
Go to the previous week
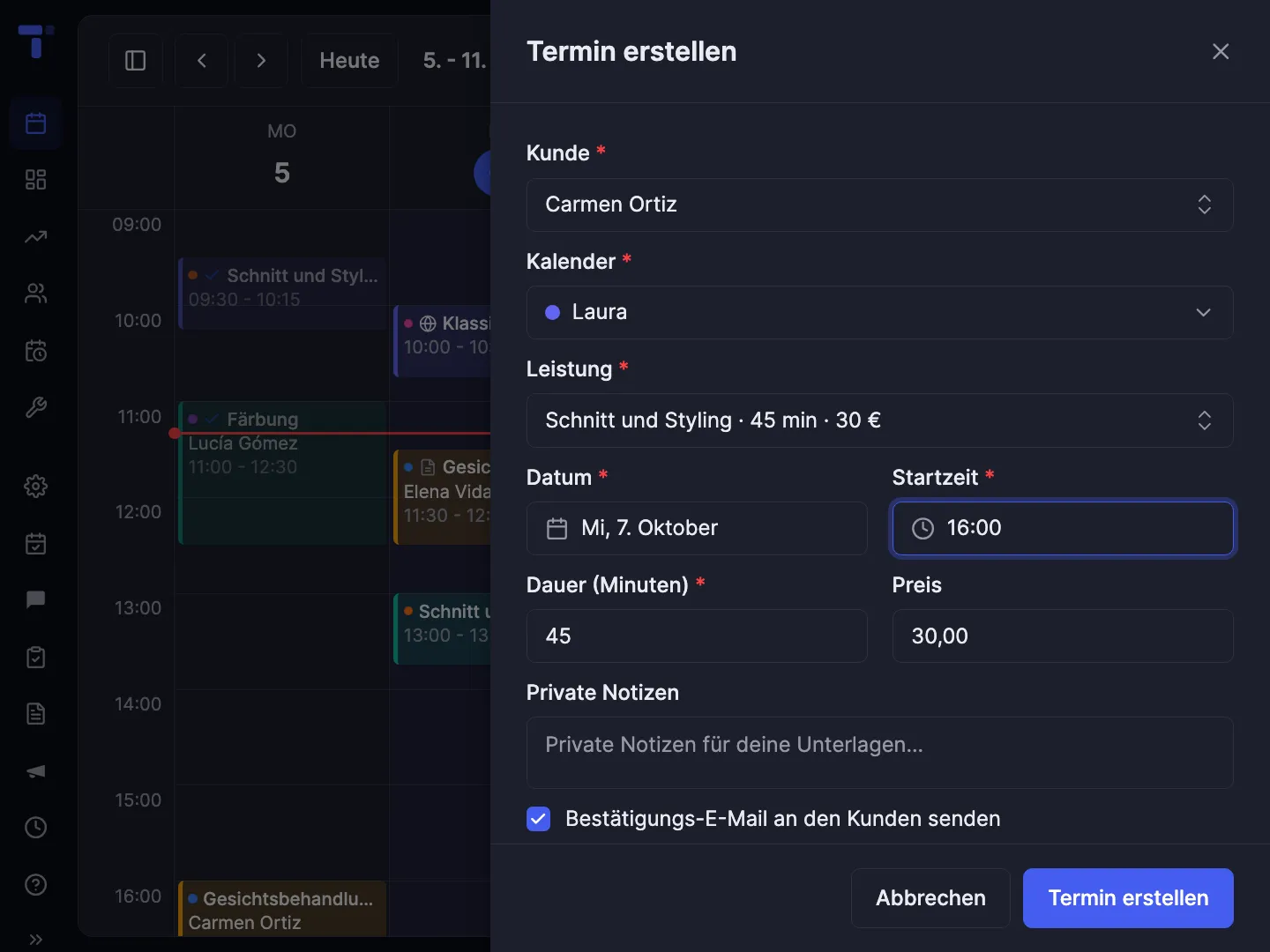202,61
